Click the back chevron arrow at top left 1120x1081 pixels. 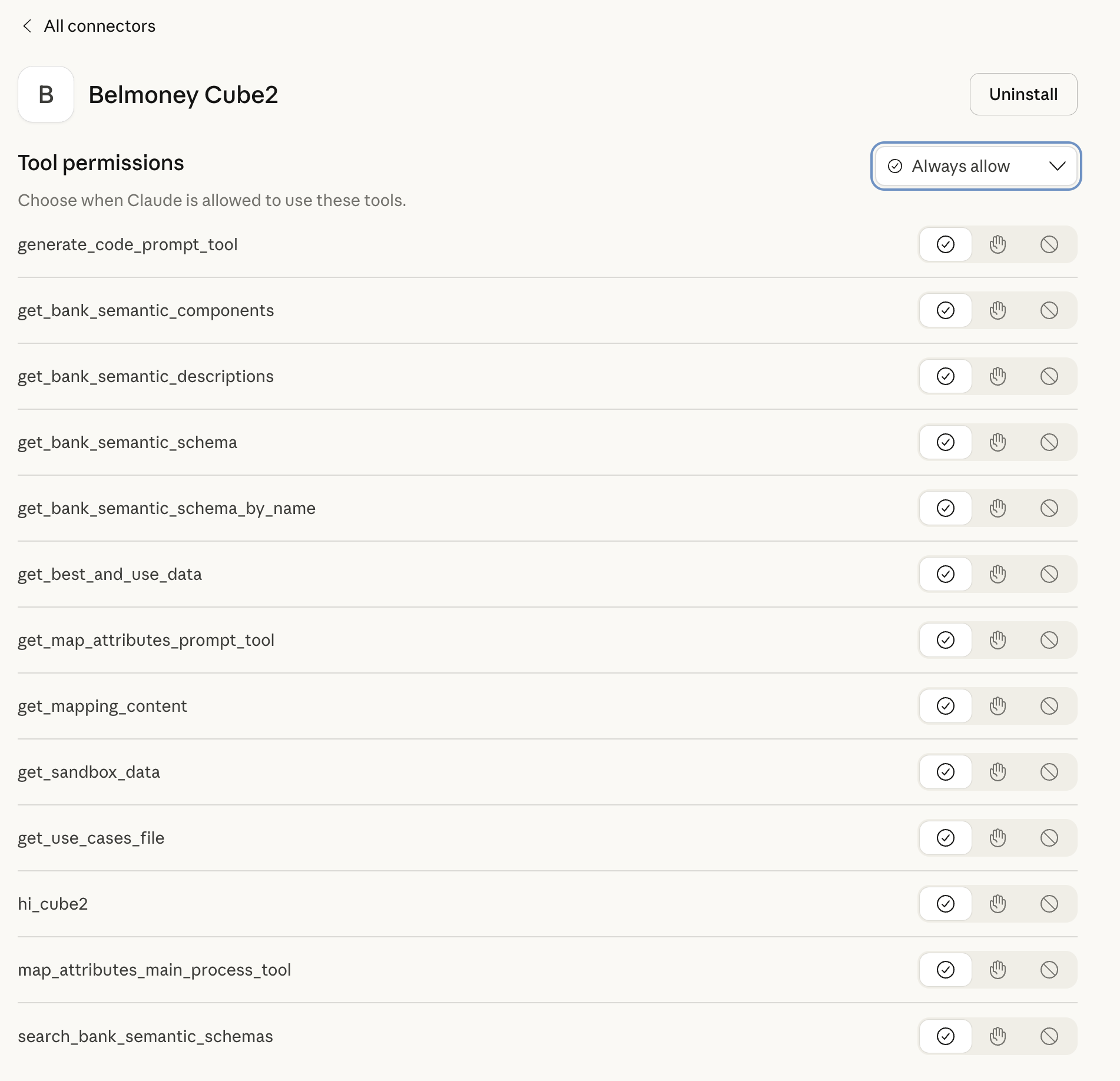coord(26,26)
